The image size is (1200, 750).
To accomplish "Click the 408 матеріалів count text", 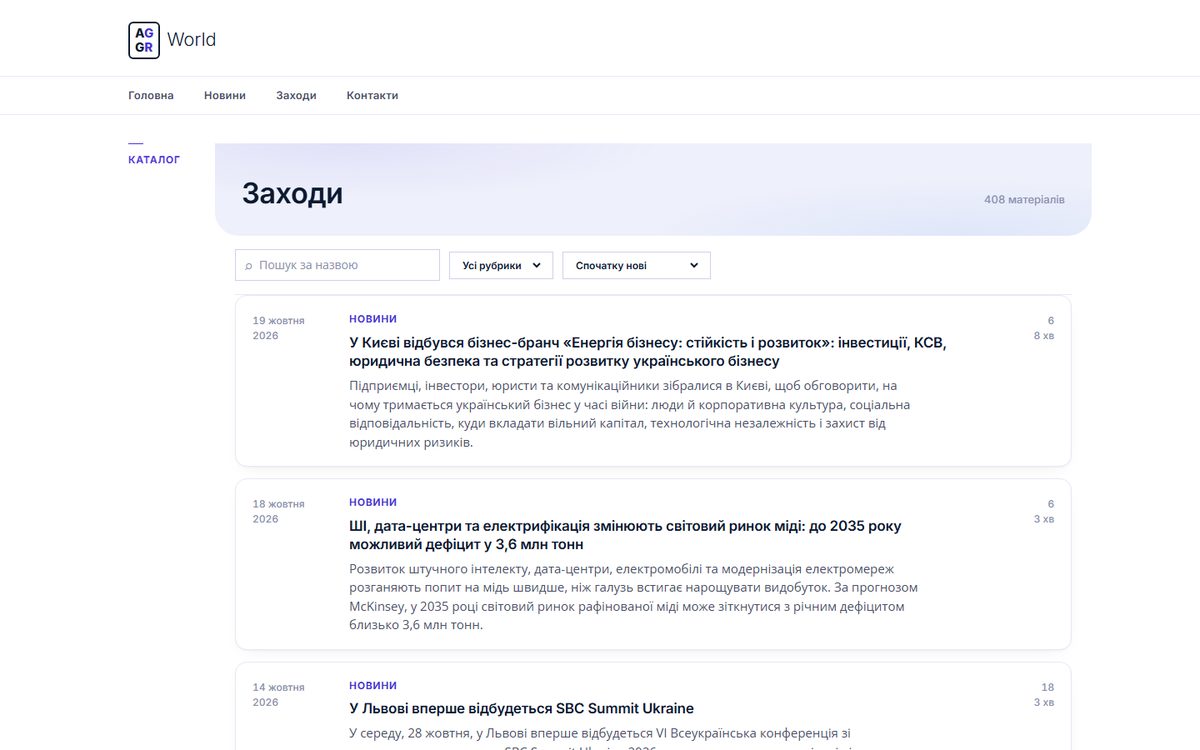I will 1024,200.
